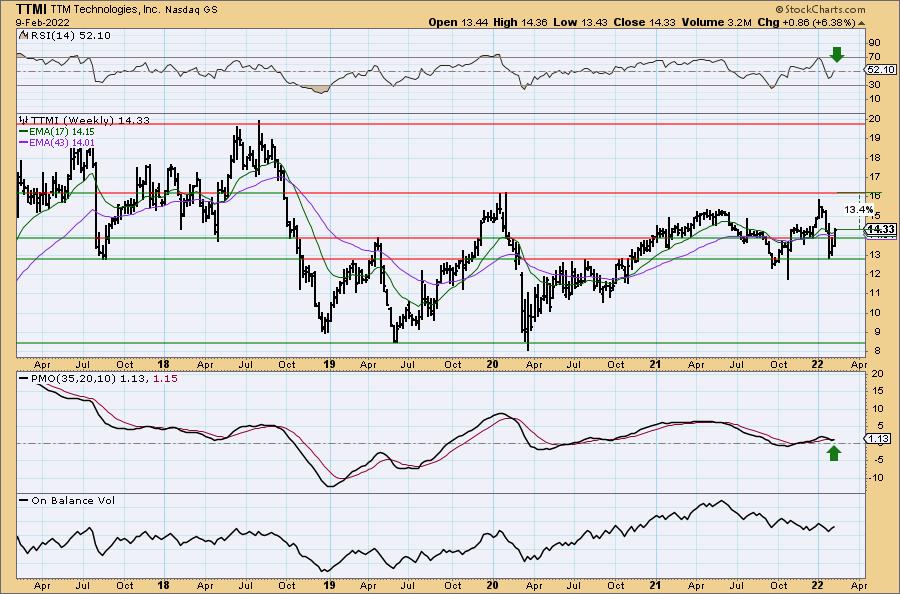900x594 pixels.
Task: Click the TTMI ticker symbol in header
Action: 32,9
